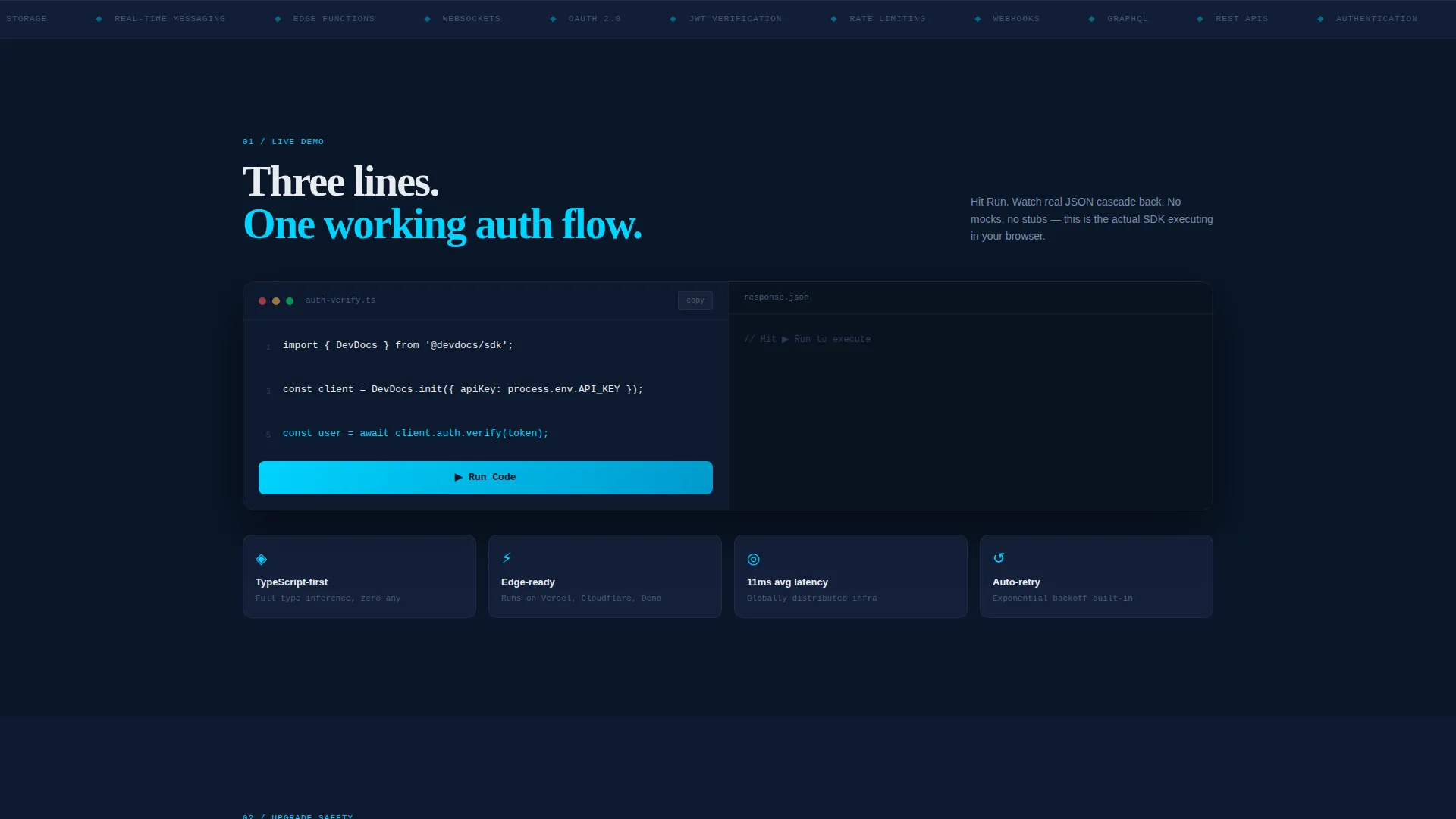The width and height of the screenshot is (1456, 819).
Task: Click 'Globally distributed infra' description
Action: coord(811,598)
